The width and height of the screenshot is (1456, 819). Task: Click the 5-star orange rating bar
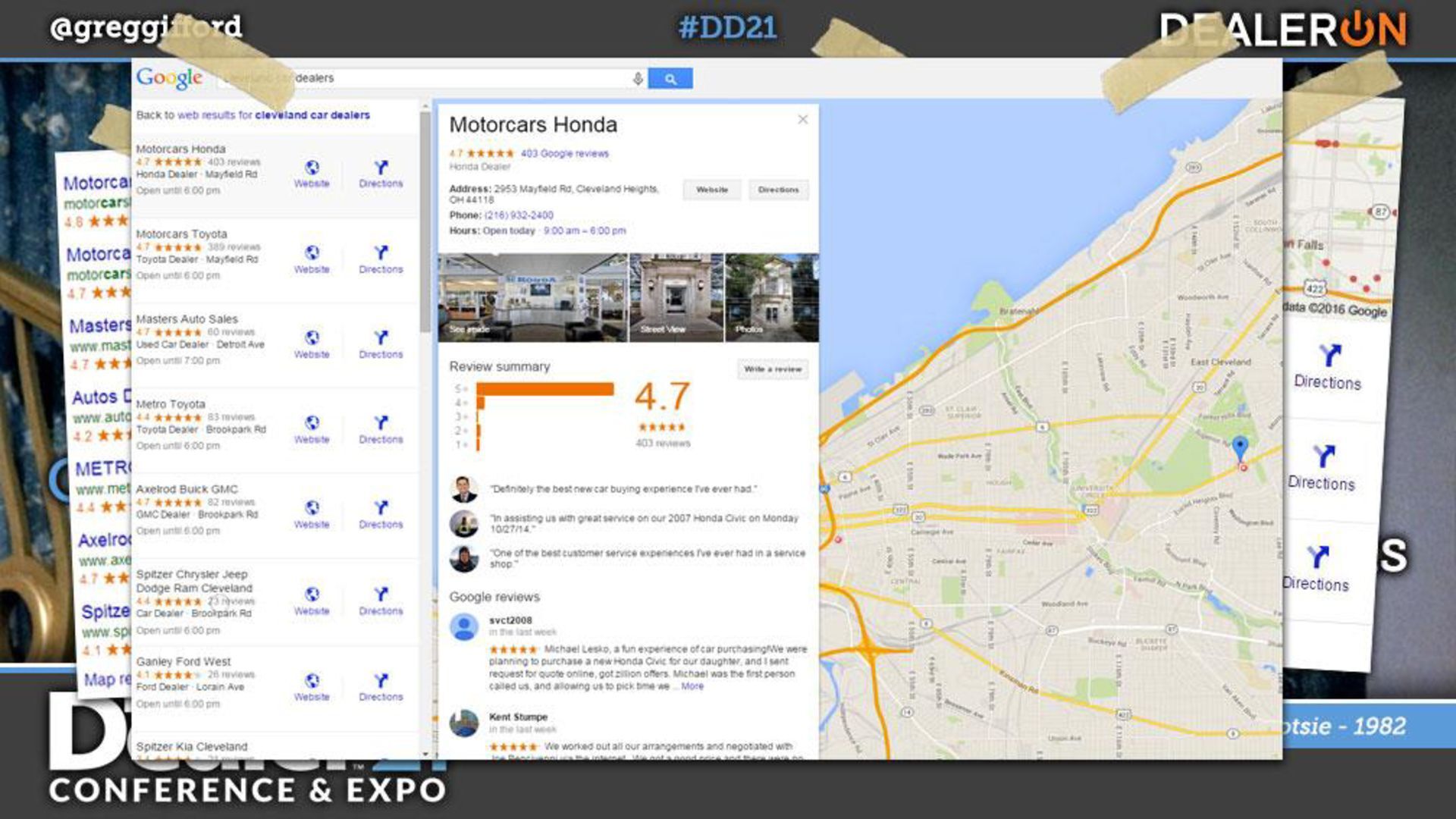point(545,389)
